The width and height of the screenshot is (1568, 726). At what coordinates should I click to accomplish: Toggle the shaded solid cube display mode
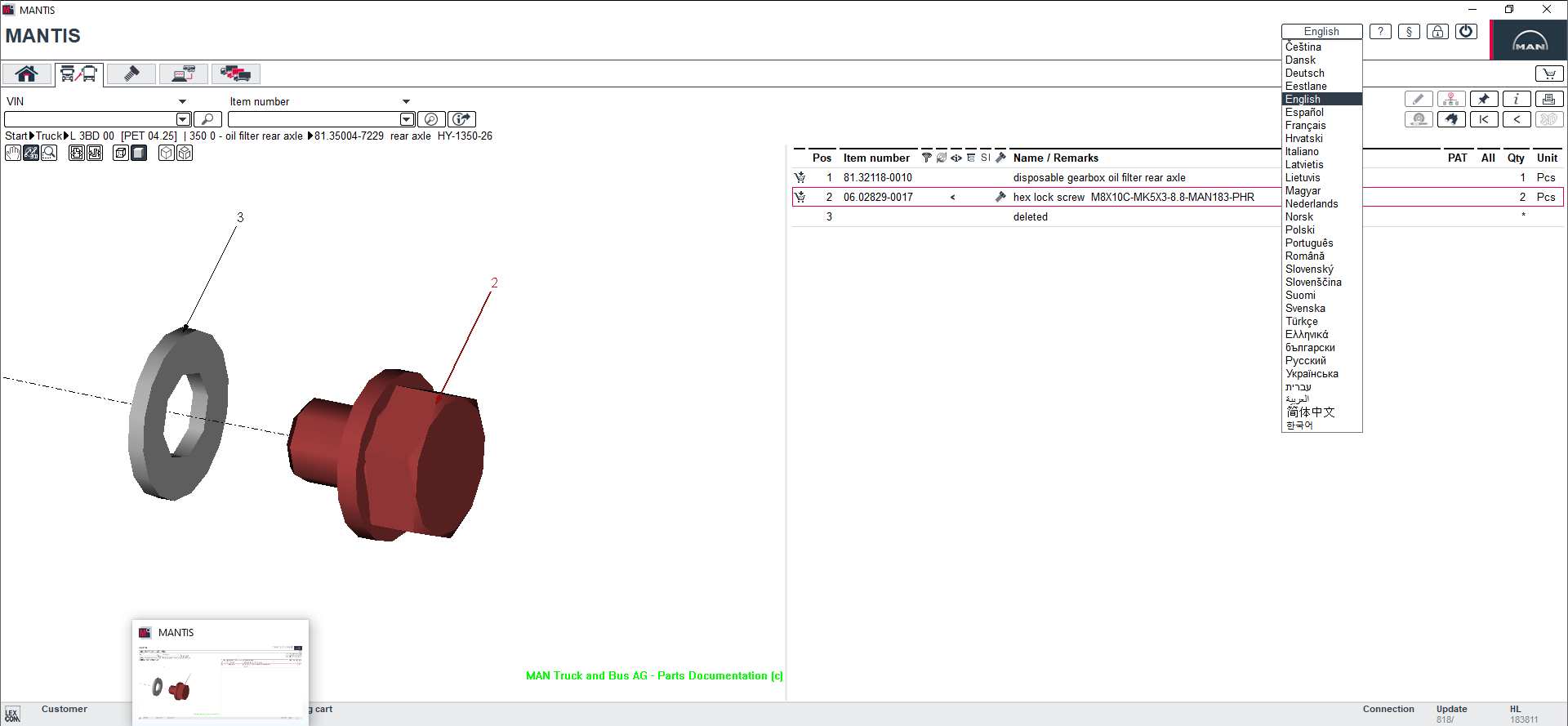139,153
